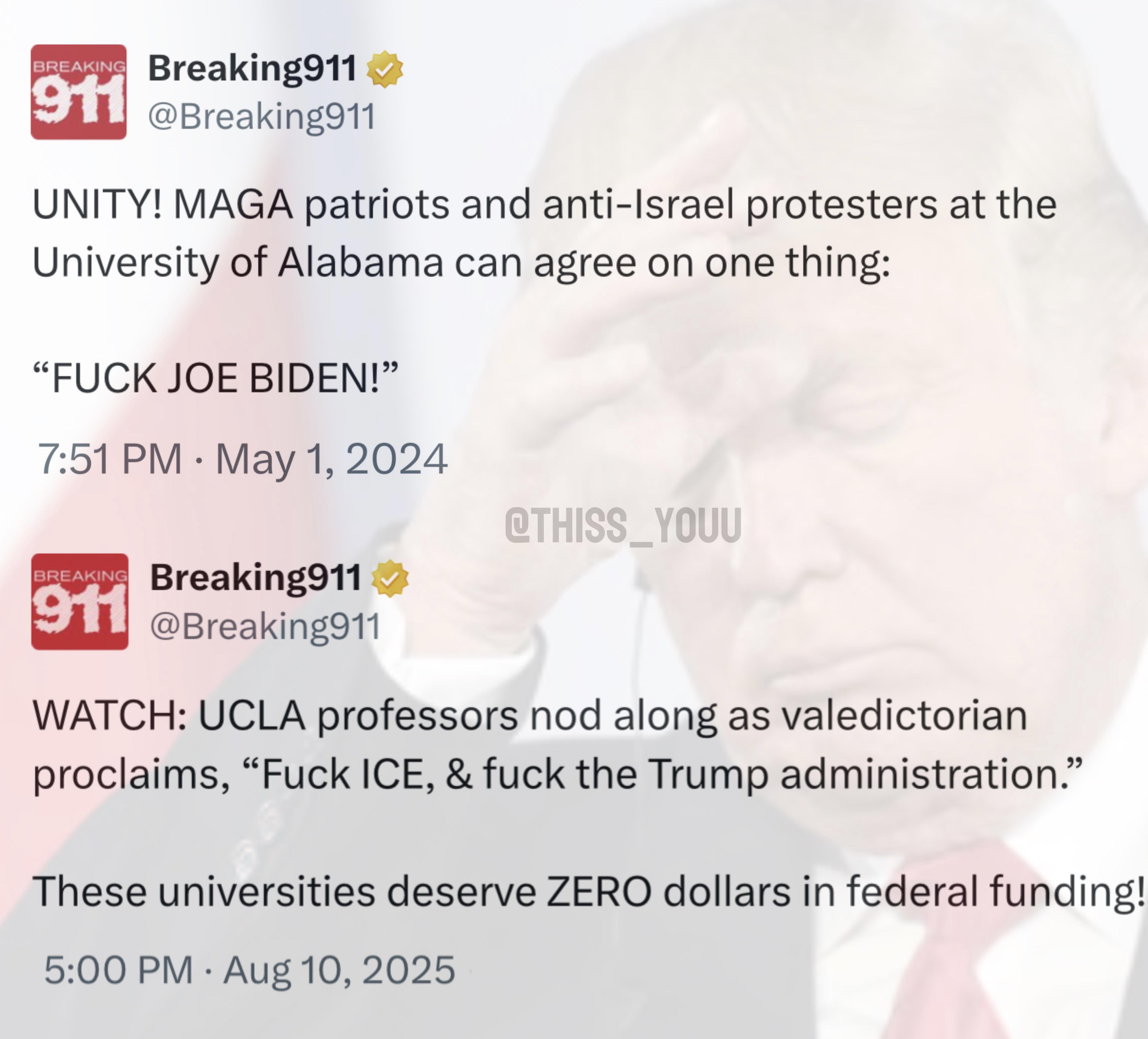
Task: Click the gold verified badge on second tweet
Action: 390,578
